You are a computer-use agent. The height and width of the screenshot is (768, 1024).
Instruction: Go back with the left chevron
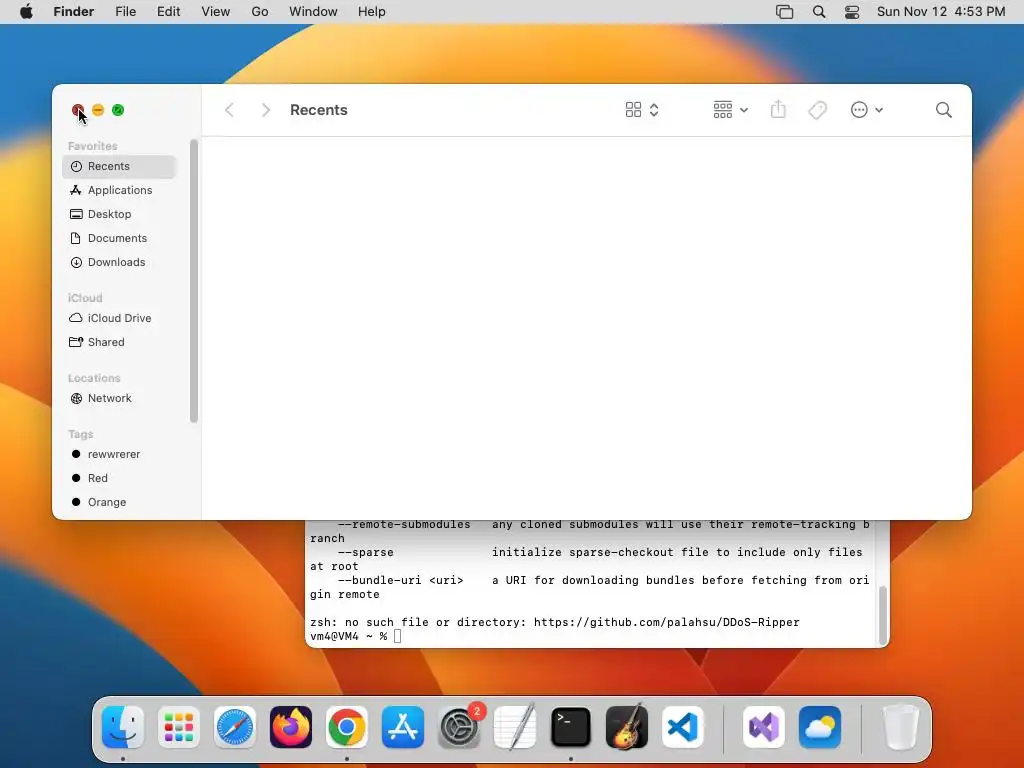[229, 110]
